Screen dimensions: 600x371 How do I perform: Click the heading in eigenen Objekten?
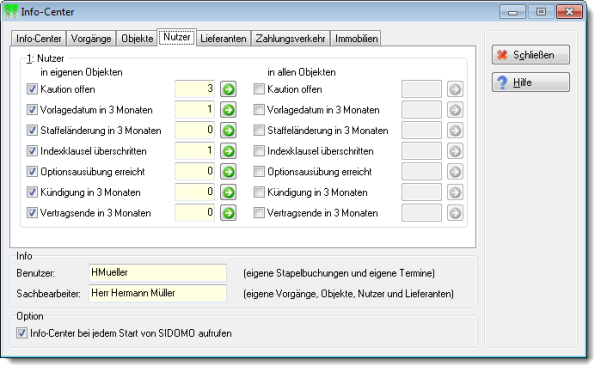coord(82,72)
